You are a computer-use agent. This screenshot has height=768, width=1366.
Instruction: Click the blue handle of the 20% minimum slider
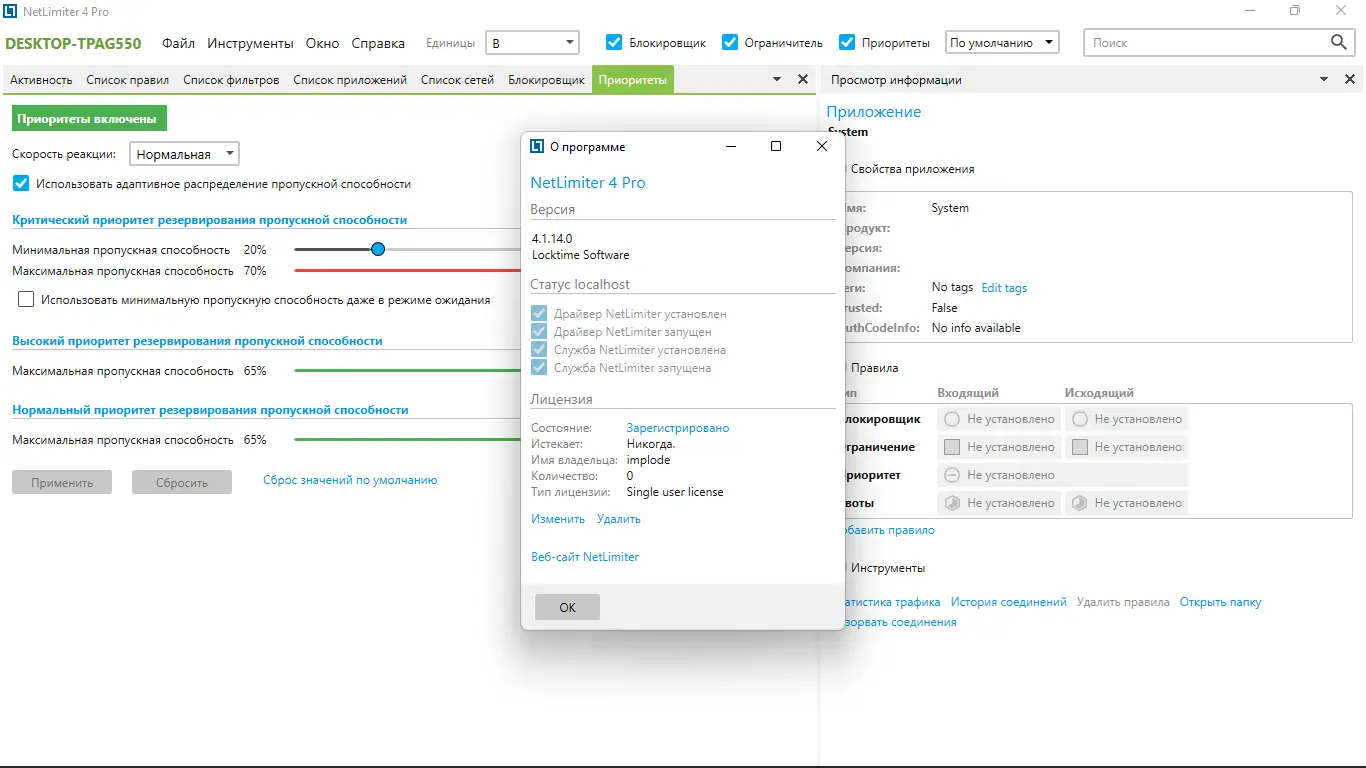coord(378,249)
